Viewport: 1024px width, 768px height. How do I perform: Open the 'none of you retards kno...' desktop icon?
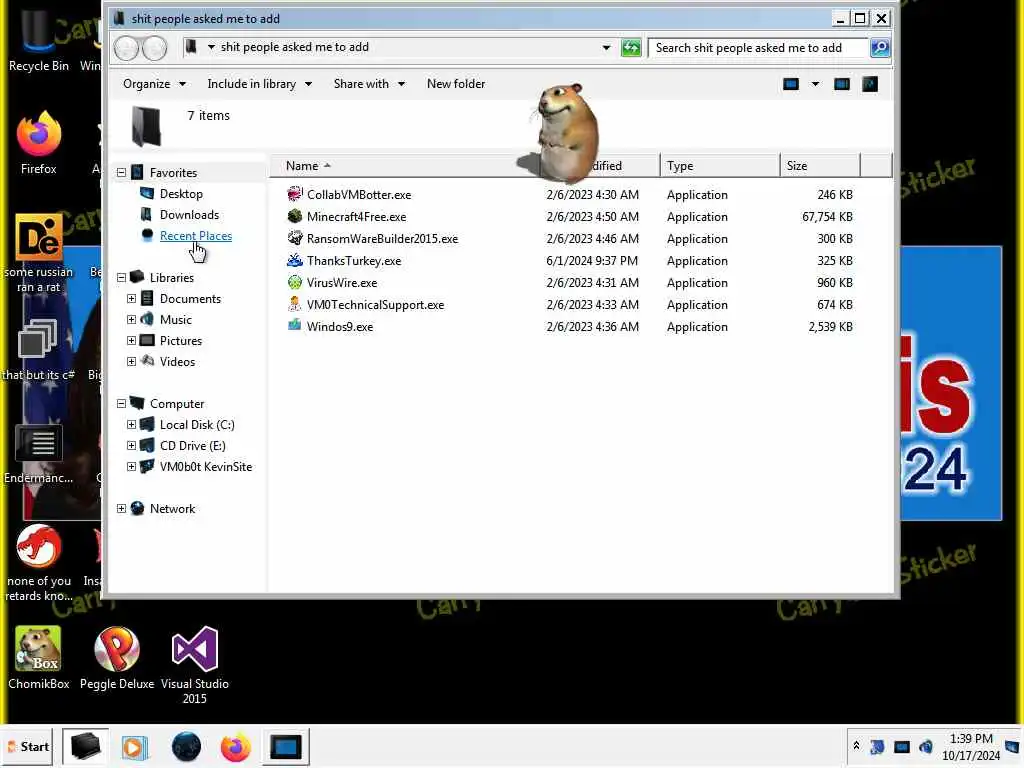[x=39, y=563]
